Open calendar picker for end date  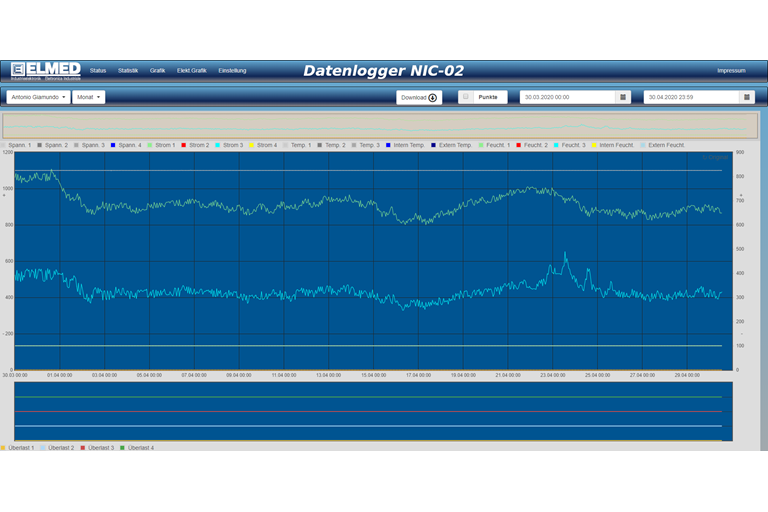(746, 97)
